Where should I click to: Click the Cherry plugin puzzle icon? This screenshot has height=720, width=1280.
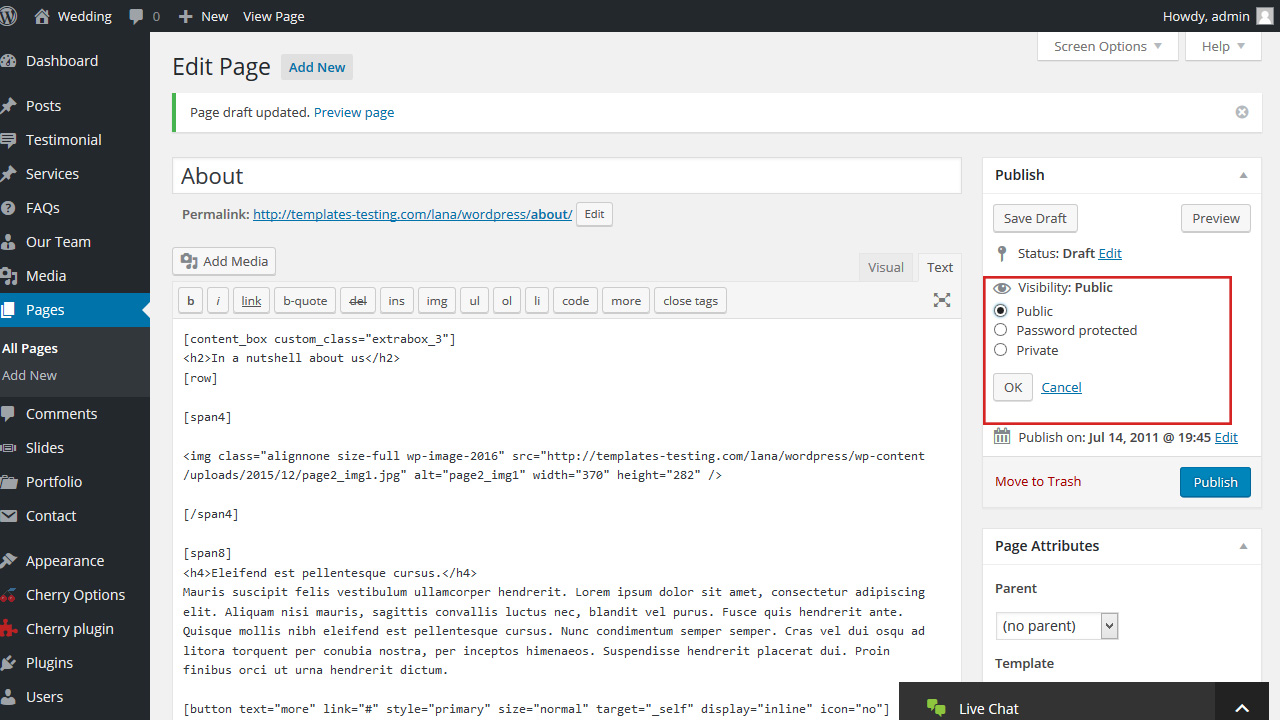pyautogui.click(x=9, y=629)
